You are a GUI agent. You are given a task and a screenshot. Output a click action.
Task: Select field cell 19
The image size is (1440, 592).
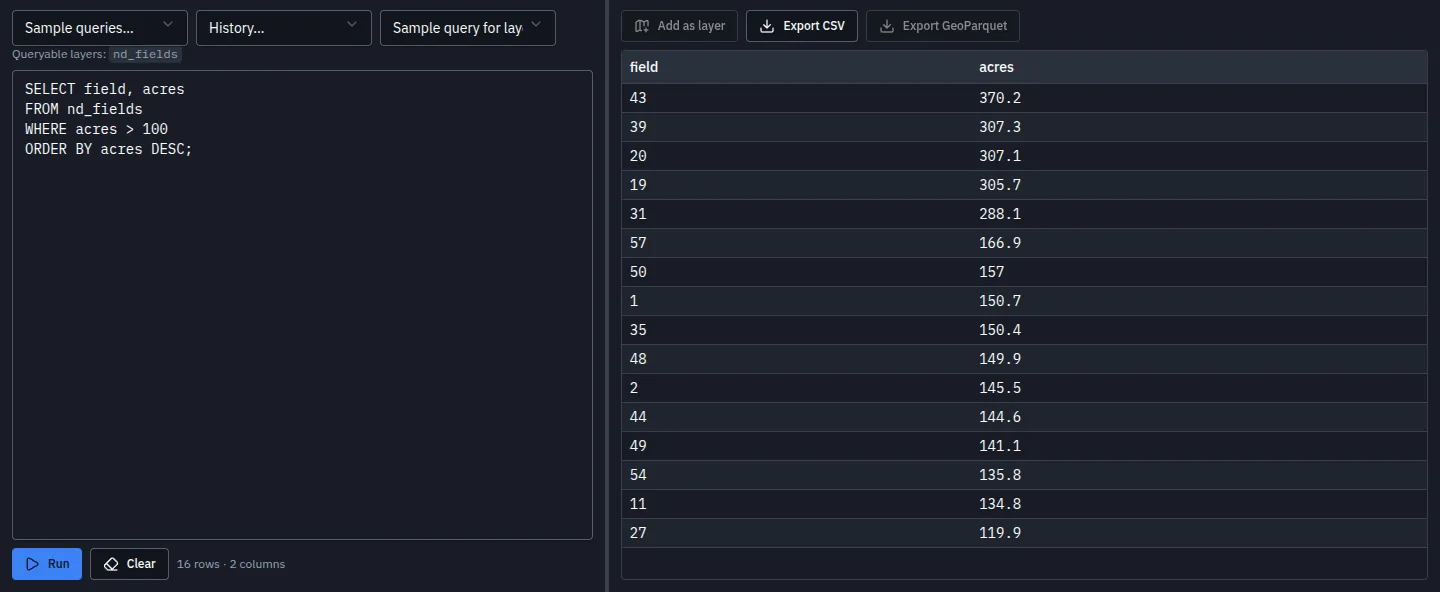[x=796, y=185]
